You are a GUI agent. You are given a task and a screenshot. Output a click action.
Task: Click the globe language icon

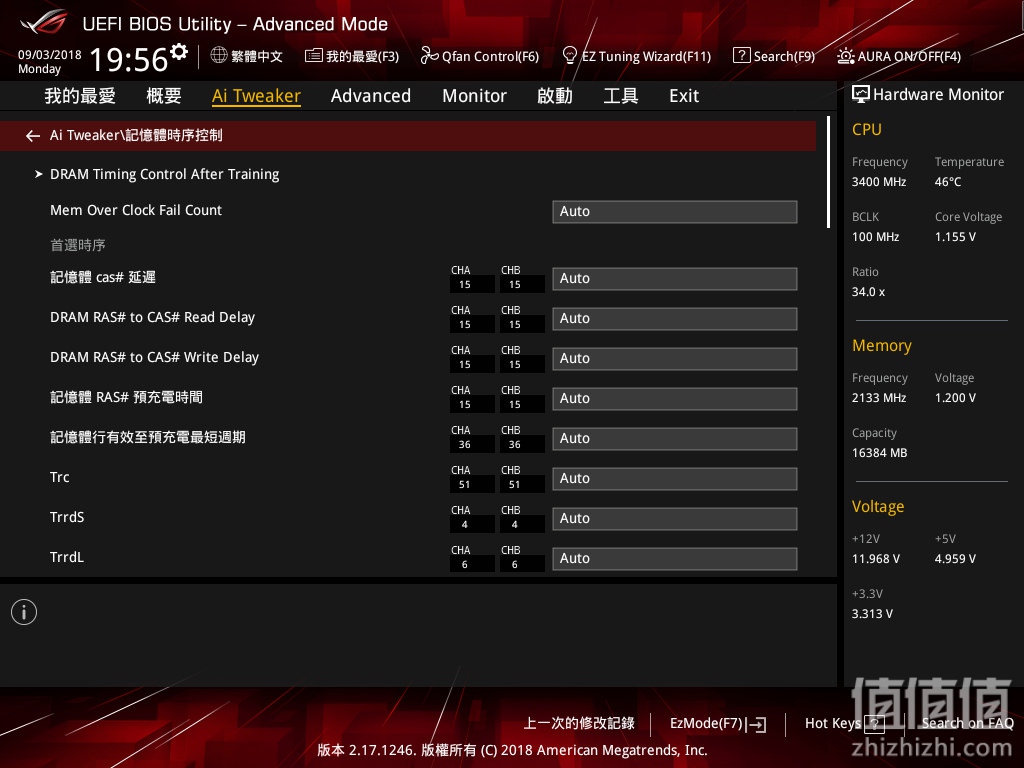click(219, 56)
